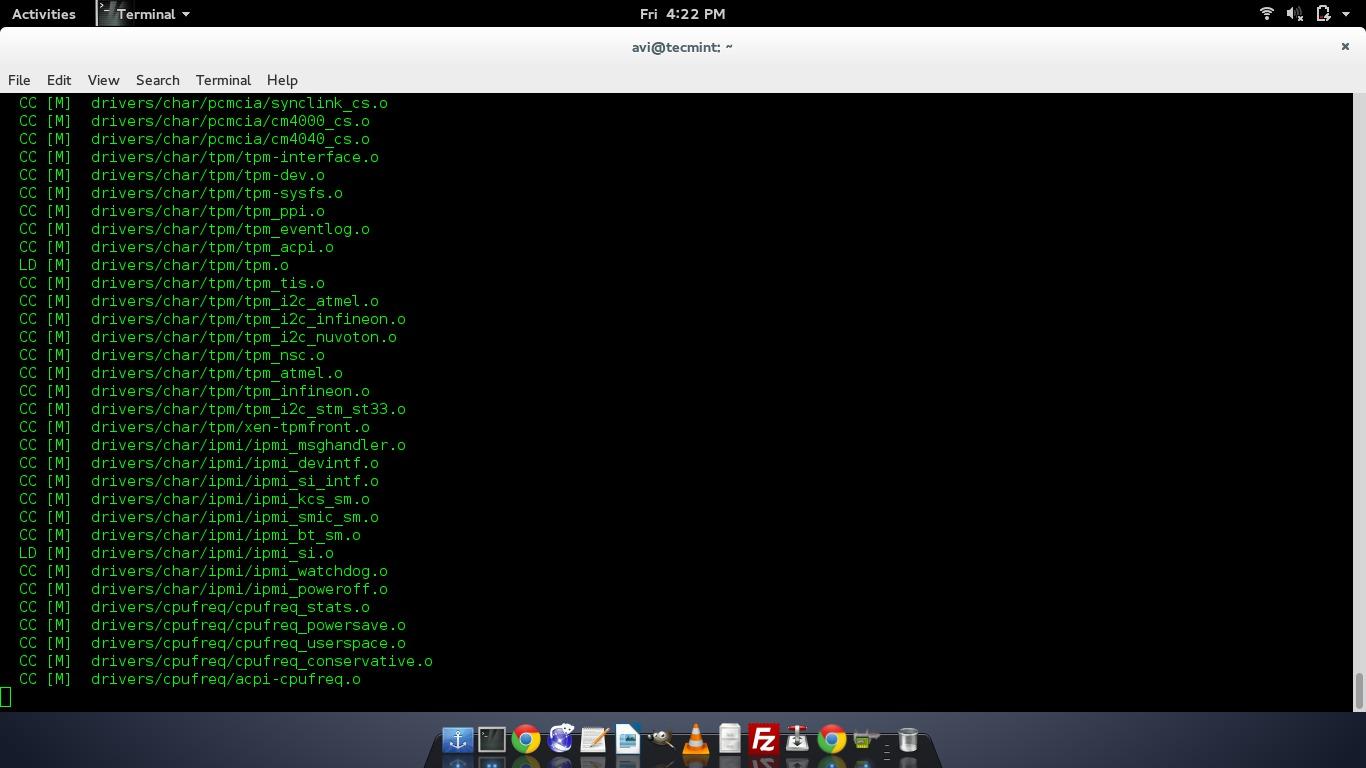Click the Help menu item
1366x768 pixels.
click(x=282, y=80)
